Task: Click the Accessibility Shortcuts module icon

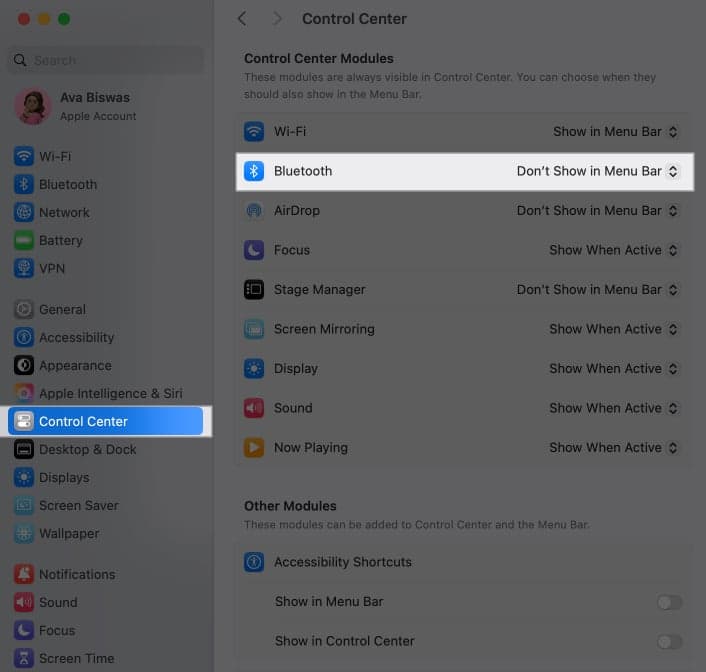Action: click(254, 562)
